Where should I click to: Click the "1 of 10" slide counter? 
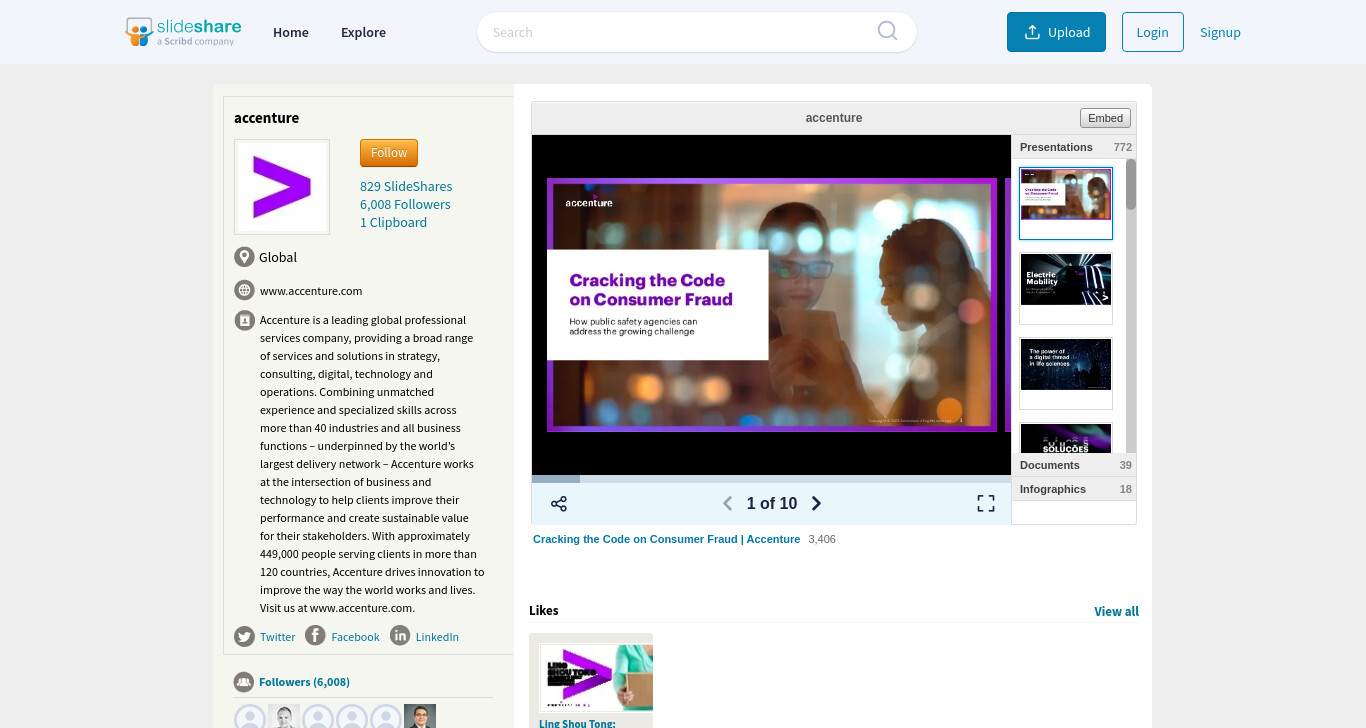(x=772, y=503)
